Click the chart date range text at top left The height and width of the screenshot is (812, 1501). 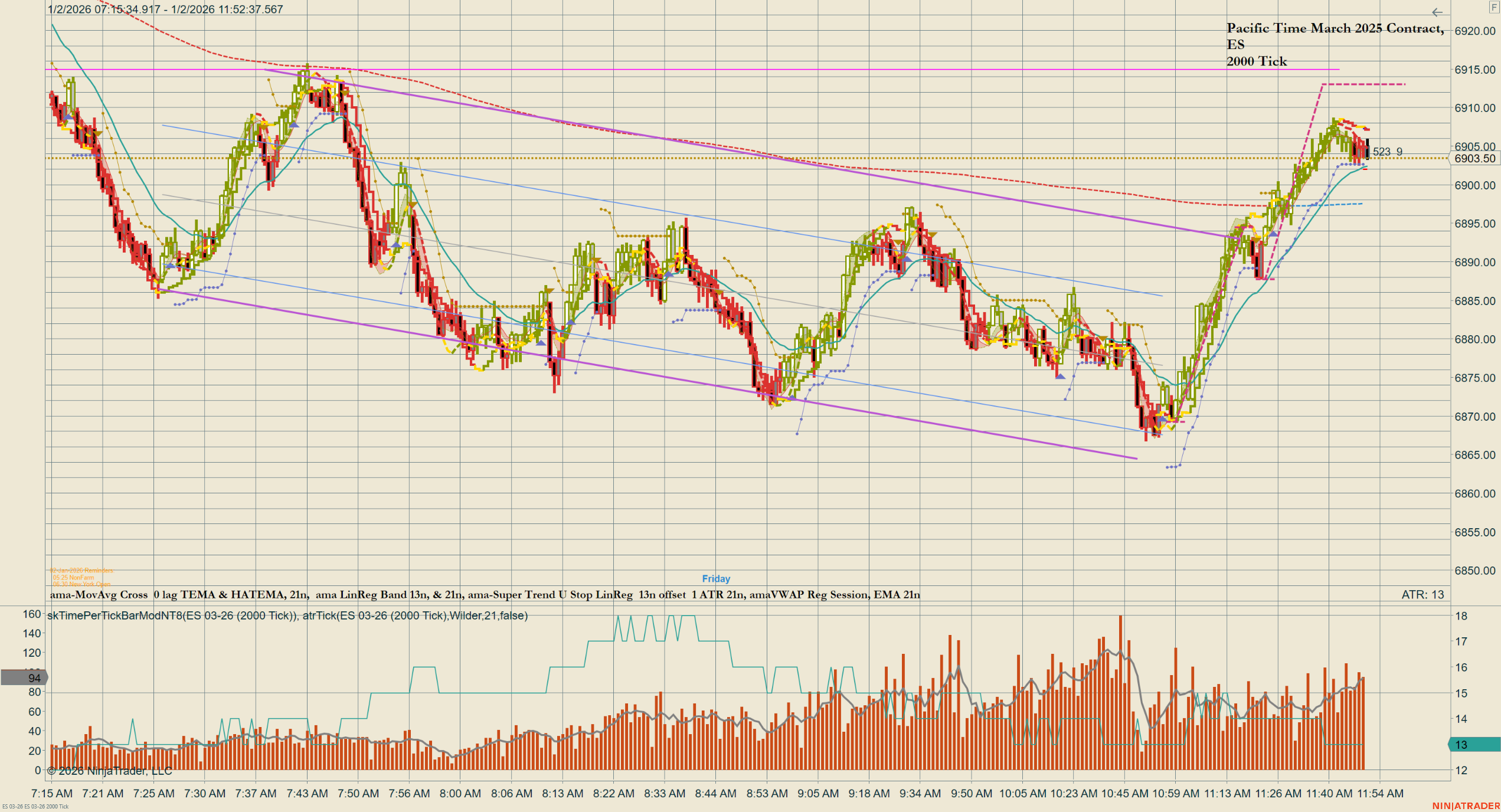click(165, 9)
